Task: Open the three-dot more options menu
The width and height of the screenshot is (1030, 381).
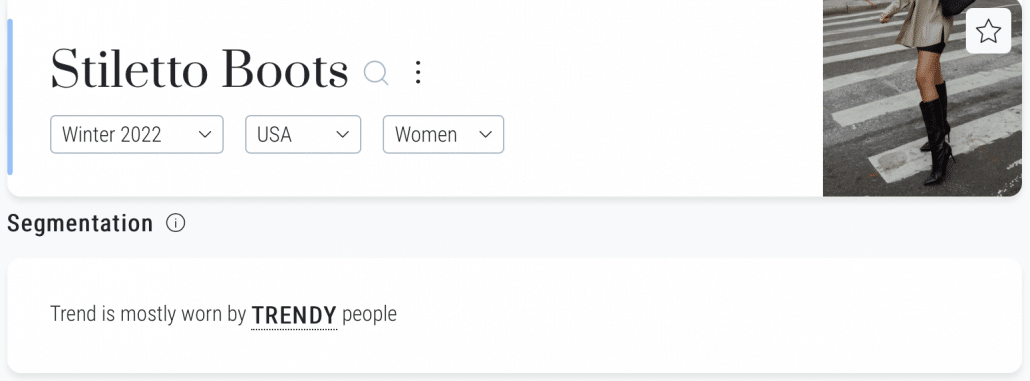Action: click(418, 72)
